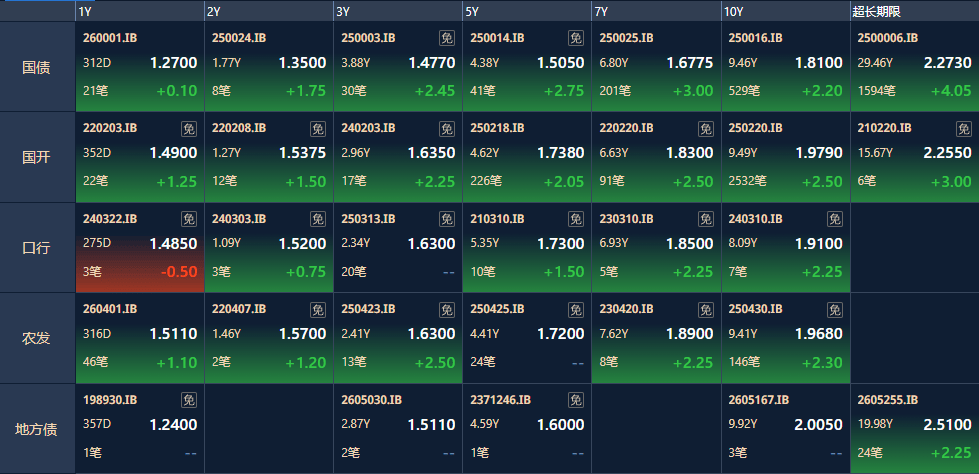Click the 免 icon on bond 210220.IB
This screenshot has width=979, height=474.
pyautogui.click(x=963, y=128)
